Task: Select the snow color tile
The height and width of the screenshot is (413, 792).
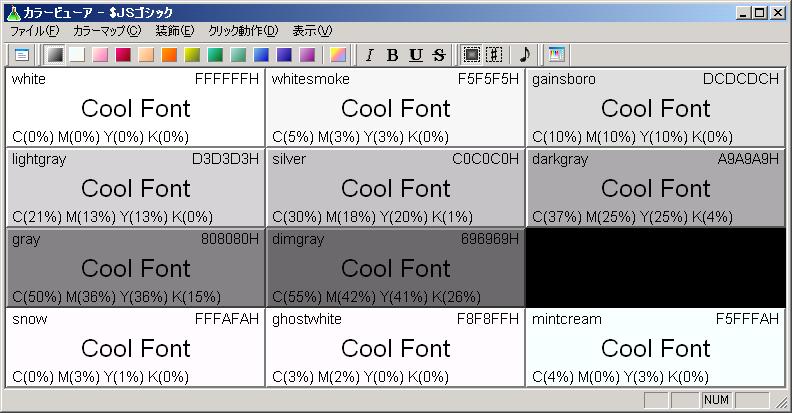Action: tap(135, 348)
